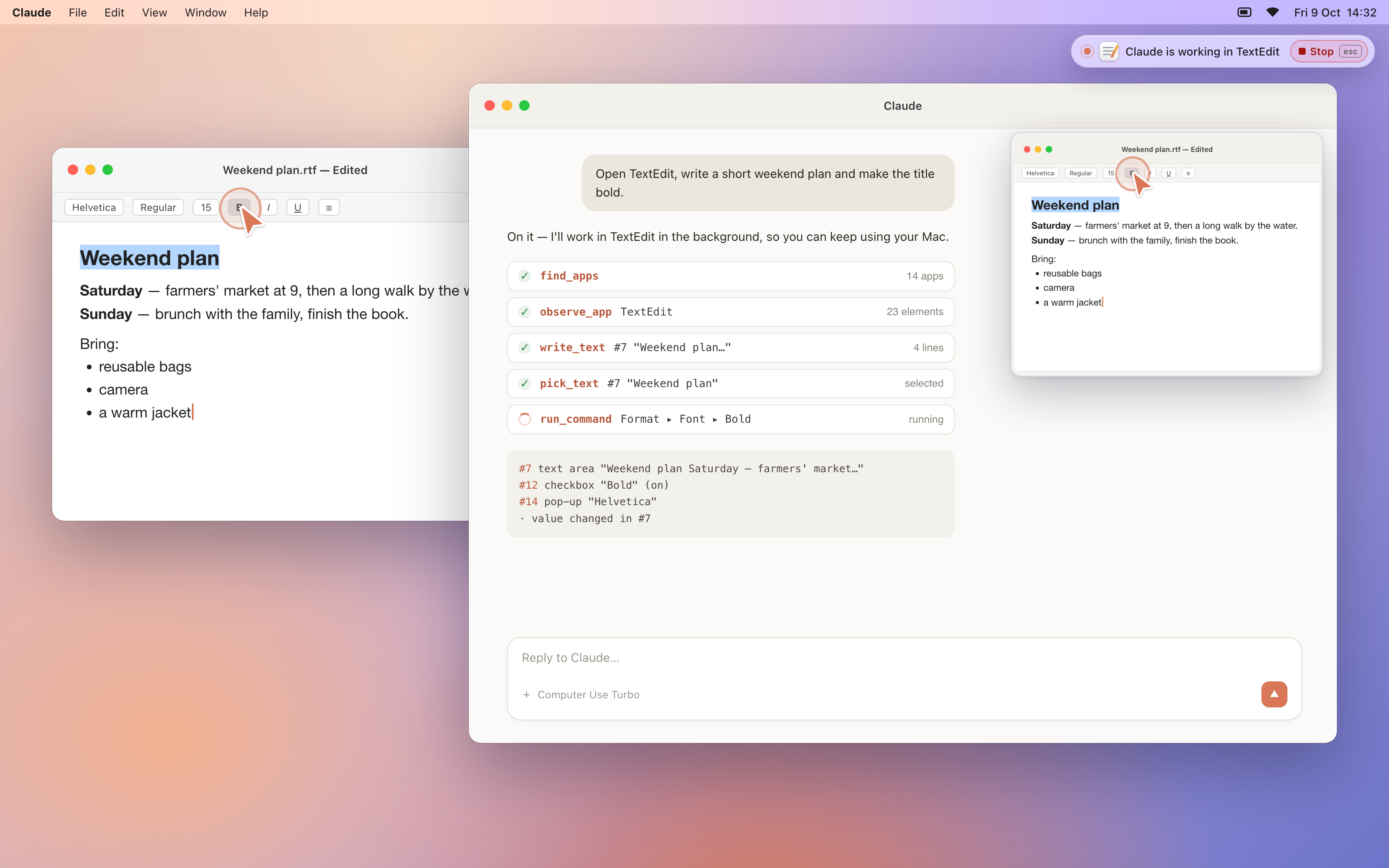Screen dimensions: 1389x868
Task: Open the Edit menu
Action: click(114, 12)
